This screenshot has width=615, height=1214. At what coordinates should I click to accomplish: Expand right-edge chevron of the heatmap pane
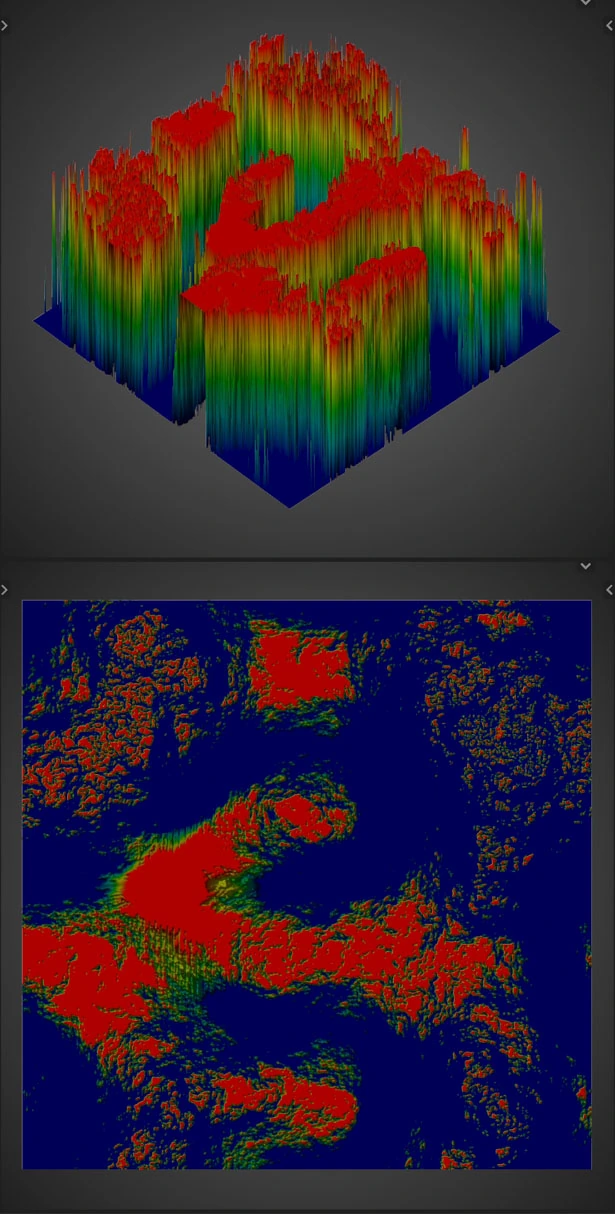[610, 591]
